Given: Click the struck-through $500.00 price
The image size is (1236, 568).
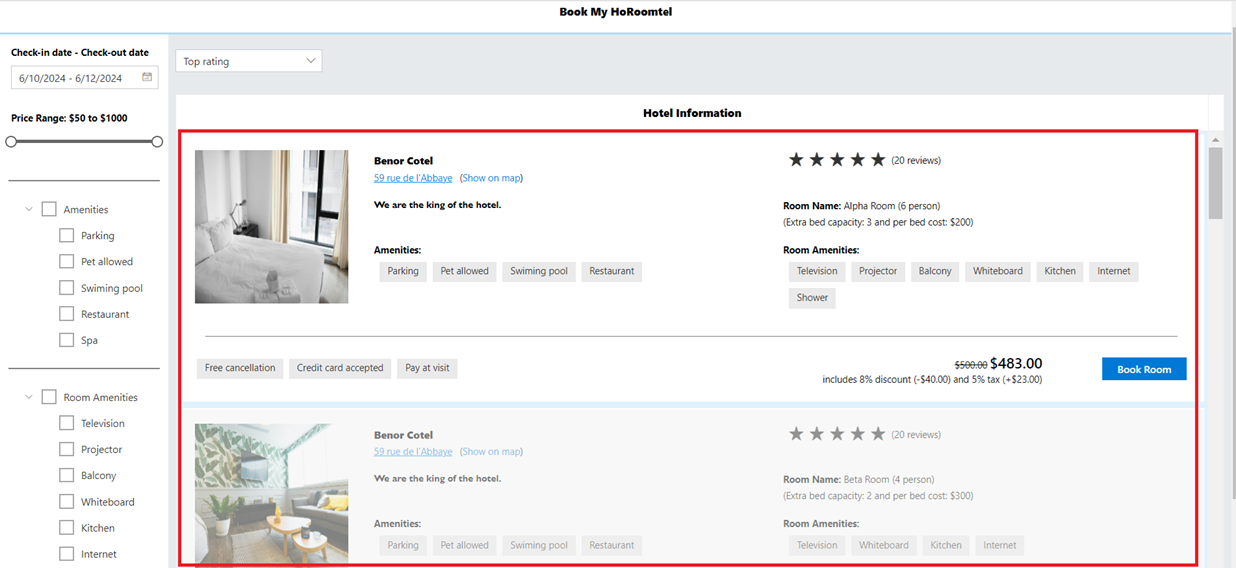Looking at the screenshot, I should (x=971, y=366).
